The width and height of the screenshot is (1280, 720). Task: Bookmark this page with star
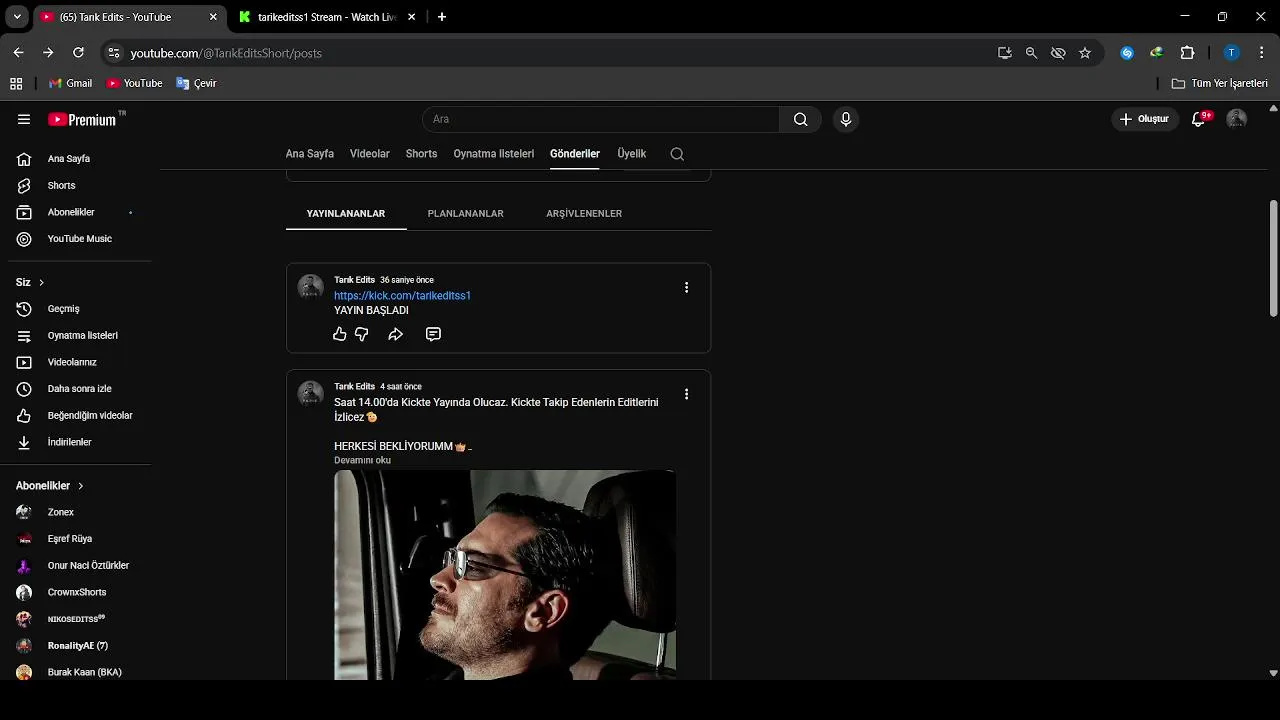click(1085, 53)
